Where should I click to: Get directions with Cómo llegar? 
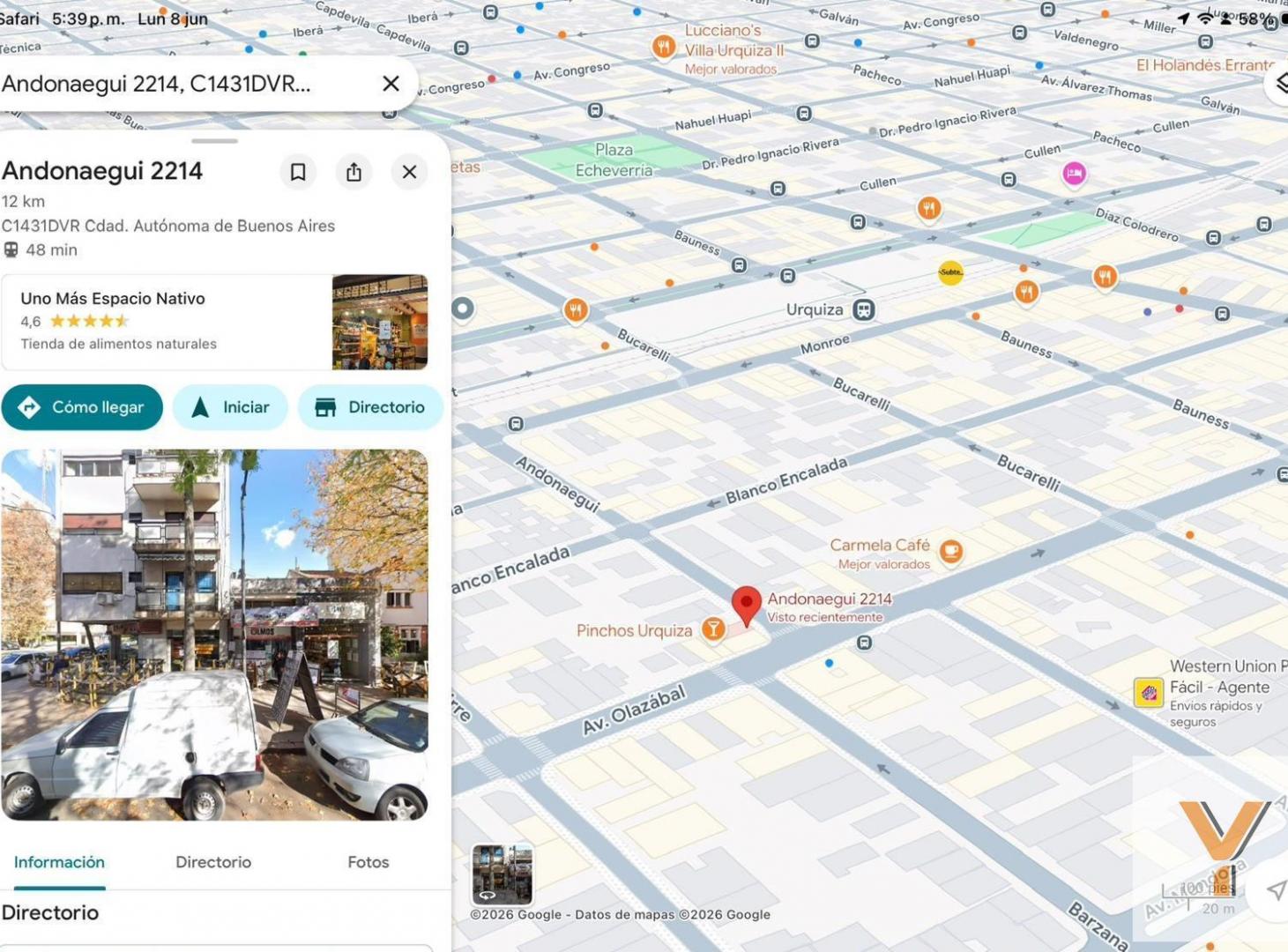[82, 407]
